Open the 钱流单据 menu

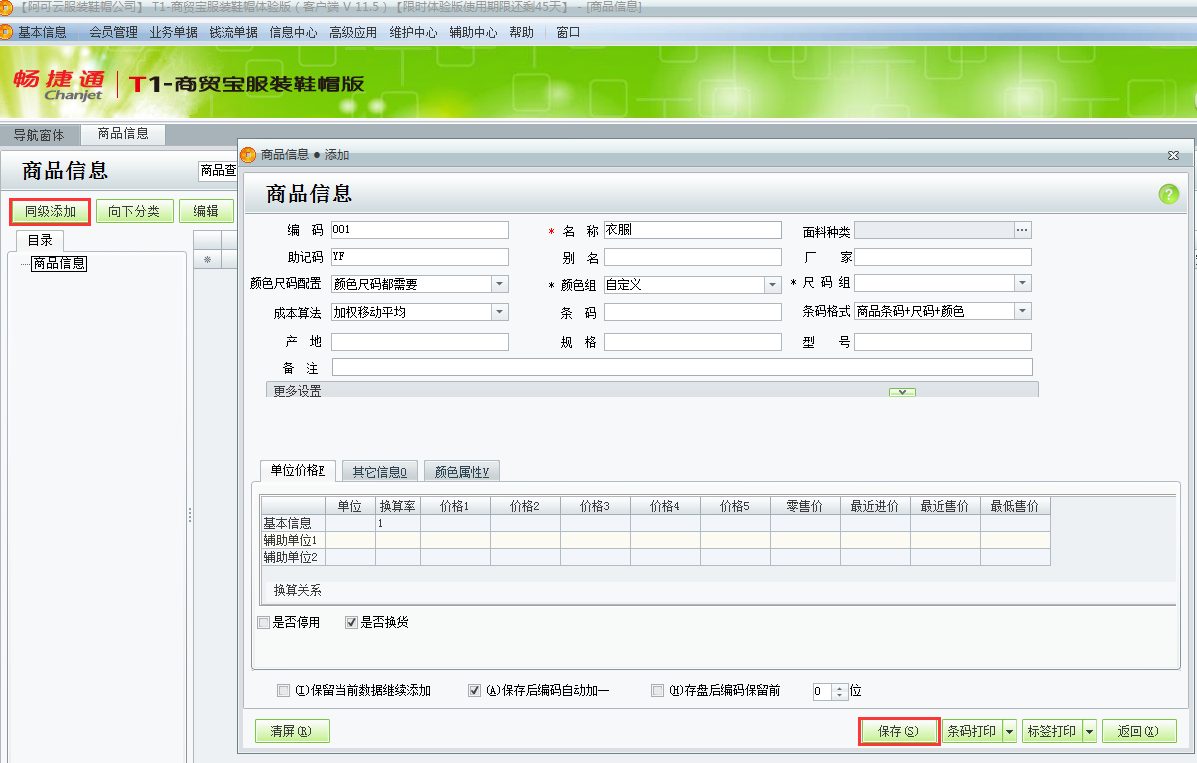pyautogui.click(x=234, y=32)
